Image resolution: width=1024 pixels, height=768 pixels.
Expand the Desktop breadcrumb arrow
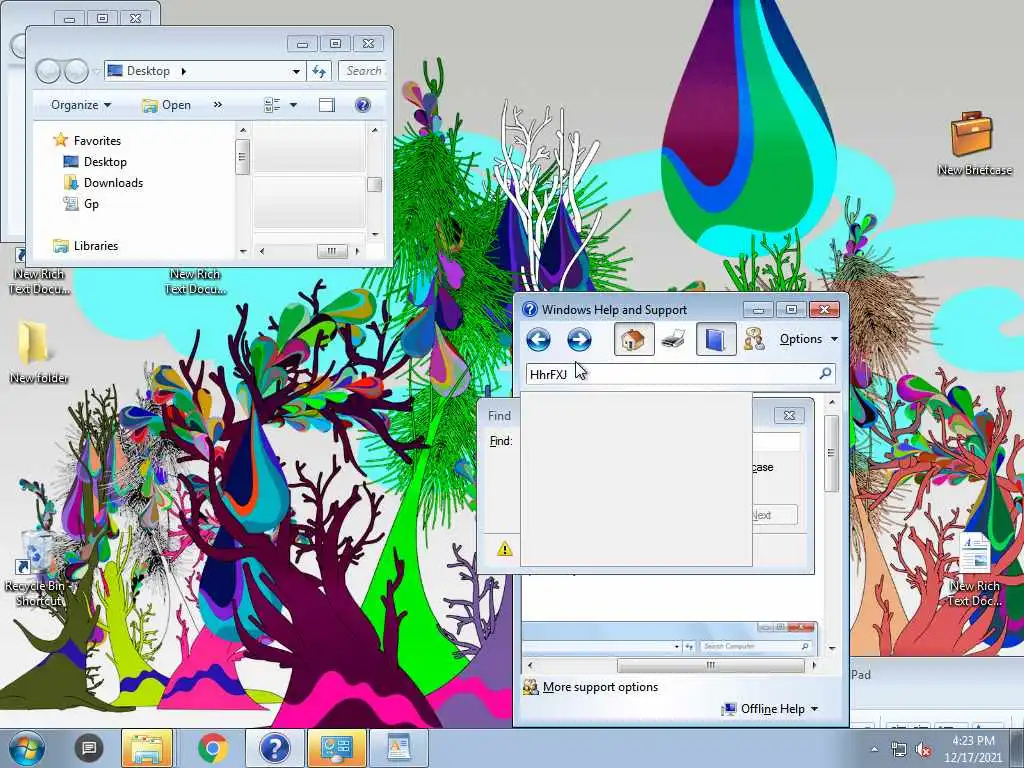[184, 71]
